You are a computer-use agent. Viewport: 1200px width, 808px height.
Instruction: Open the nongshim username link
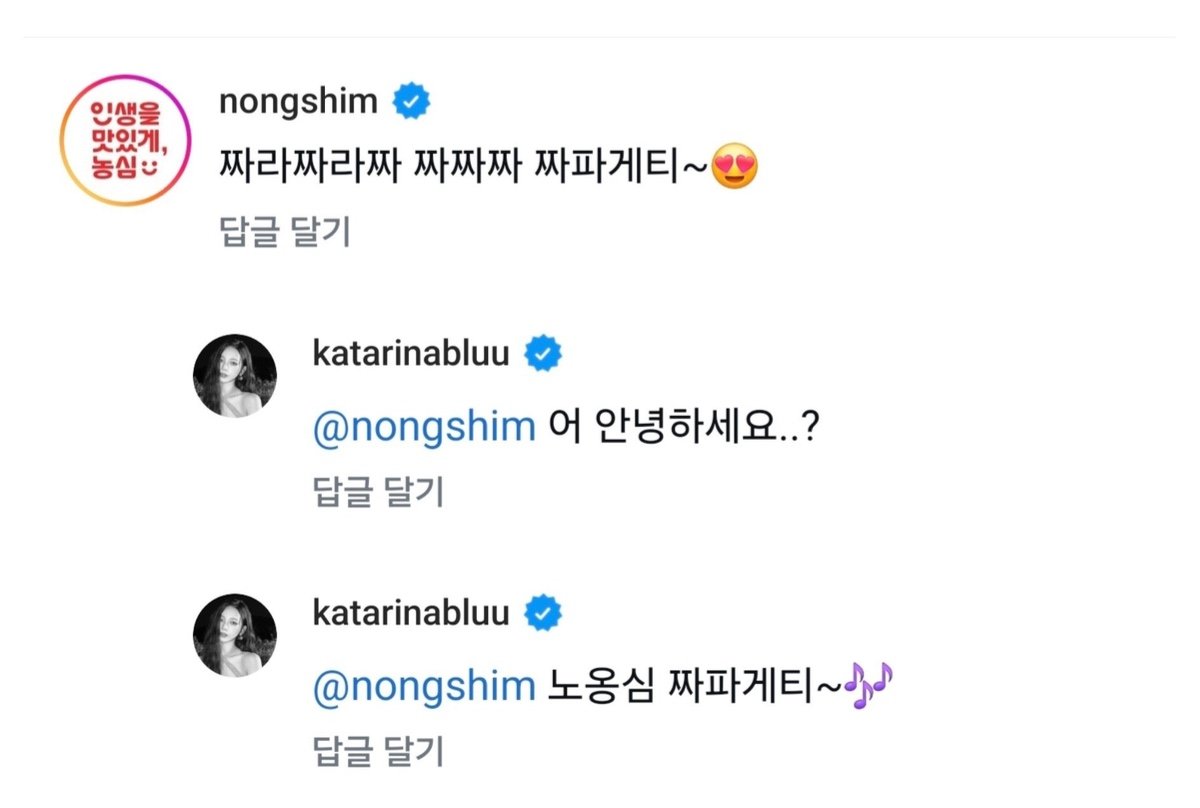point(298,101)
